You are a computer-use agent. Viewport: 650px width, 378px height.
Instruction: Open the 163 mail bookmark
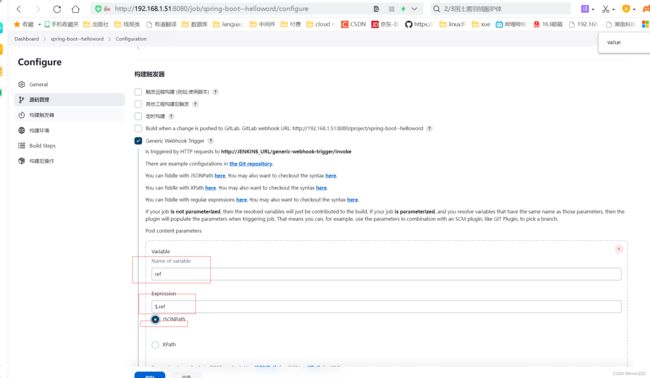click(548, 24)
